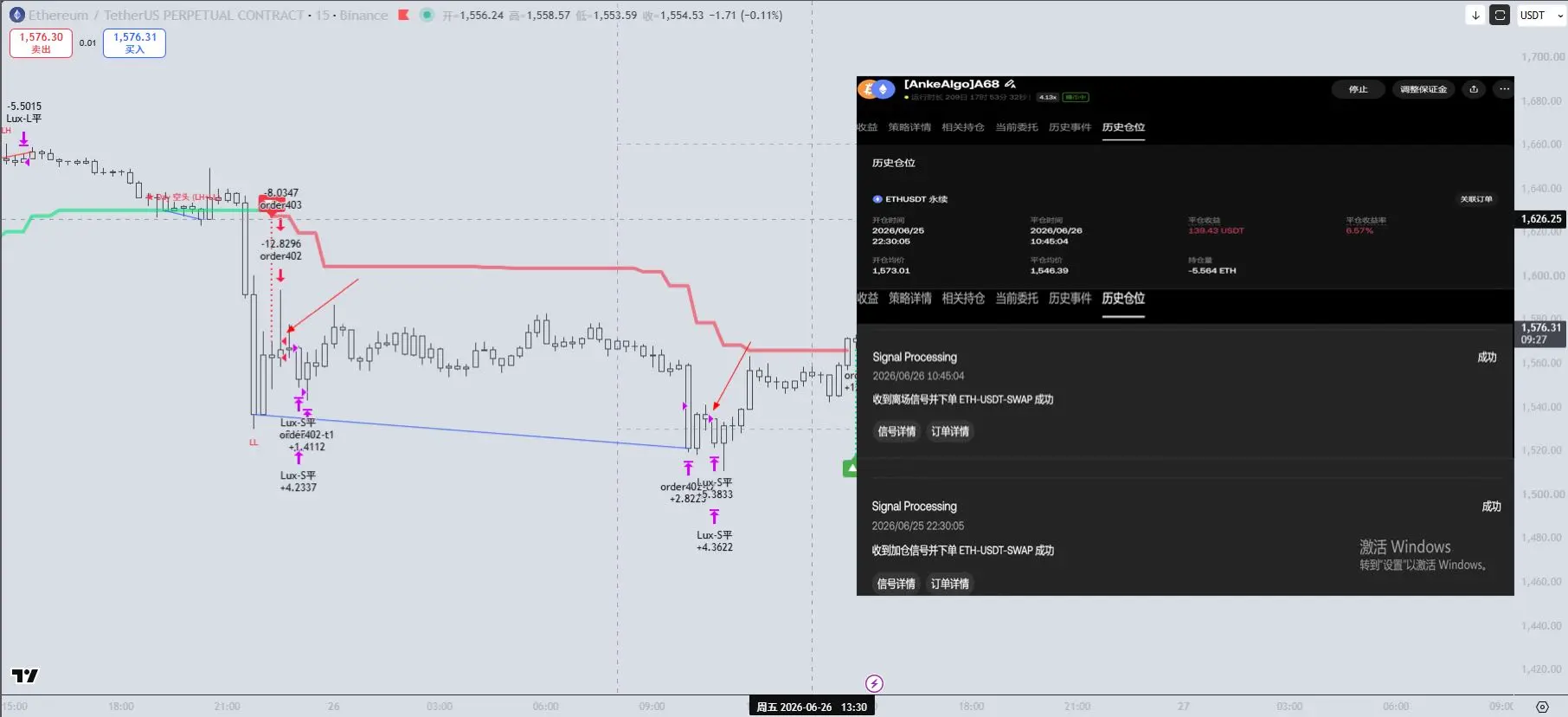Screen dimensions: 1568x717
Task: Select the upper 历史仓位 tab
Action: [x=1123, y=127]
